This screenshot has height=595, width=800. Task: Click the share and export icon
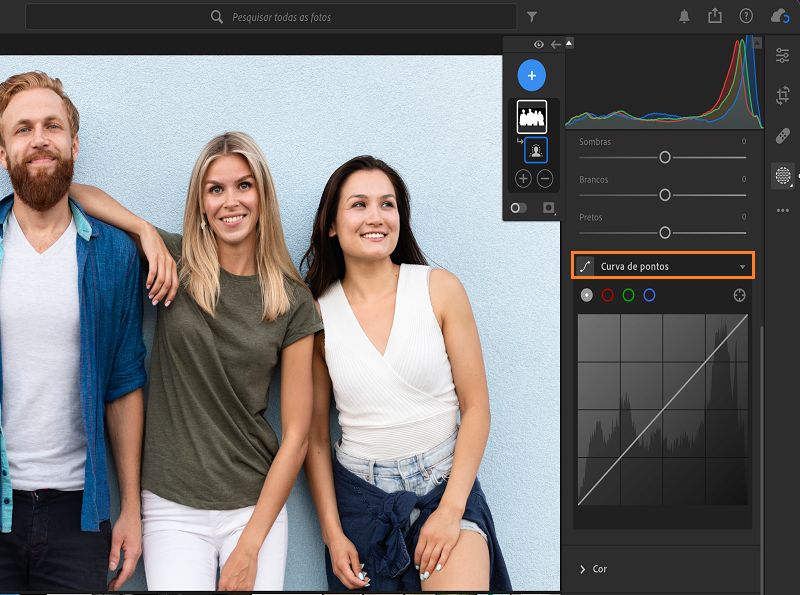point(714,16)
